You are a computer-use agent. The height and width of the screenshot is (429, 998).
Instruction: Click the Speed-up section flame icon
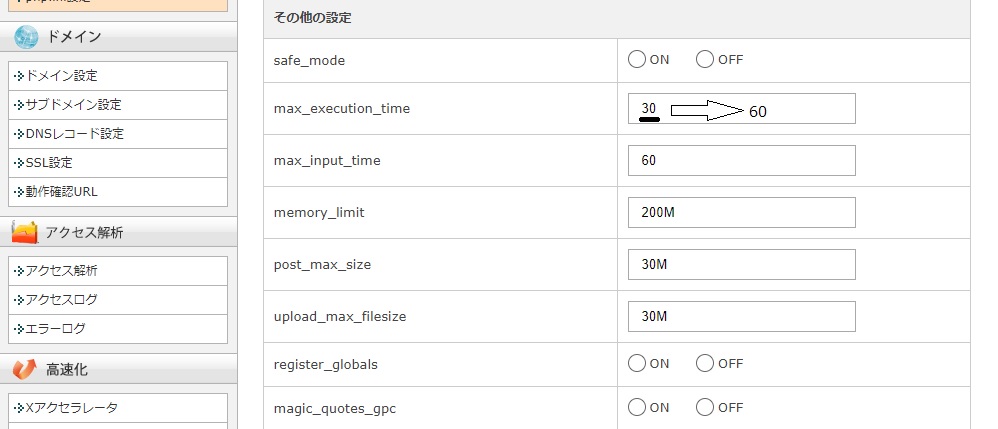26,369
